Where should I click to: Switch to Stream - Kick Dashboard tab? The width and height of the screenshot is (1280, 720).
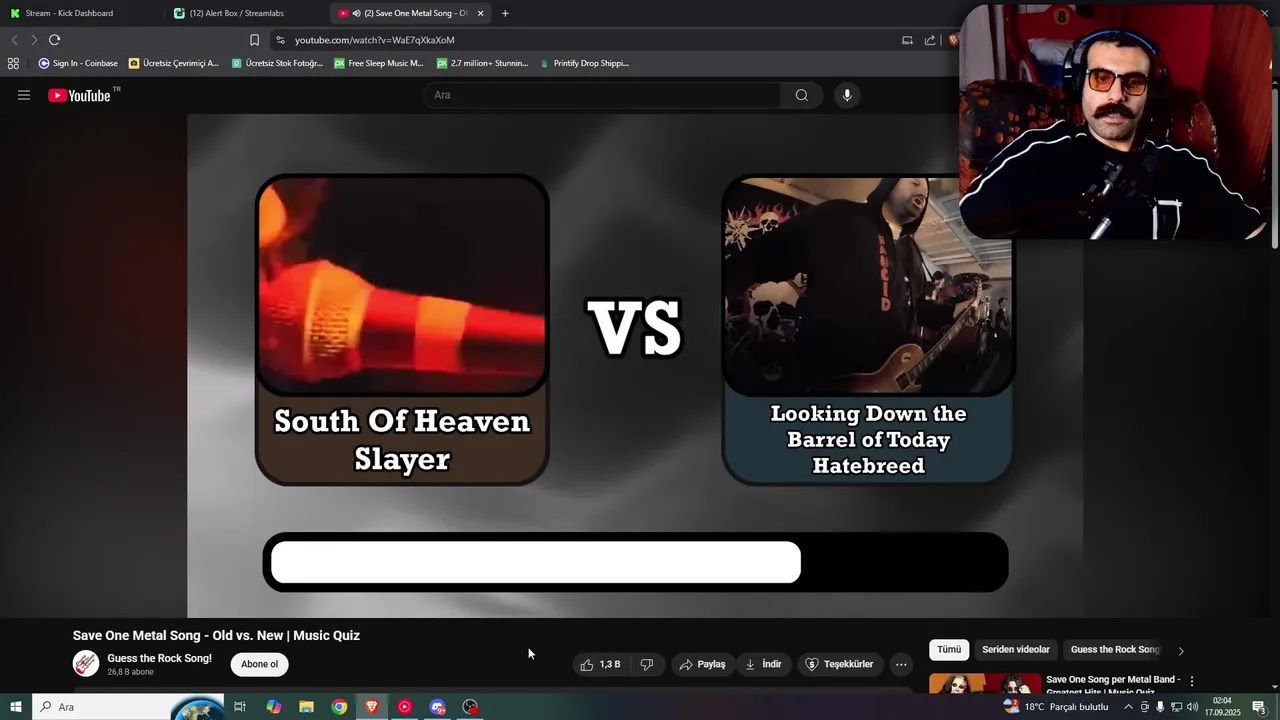pyautogui.click(x=83, y=13)
